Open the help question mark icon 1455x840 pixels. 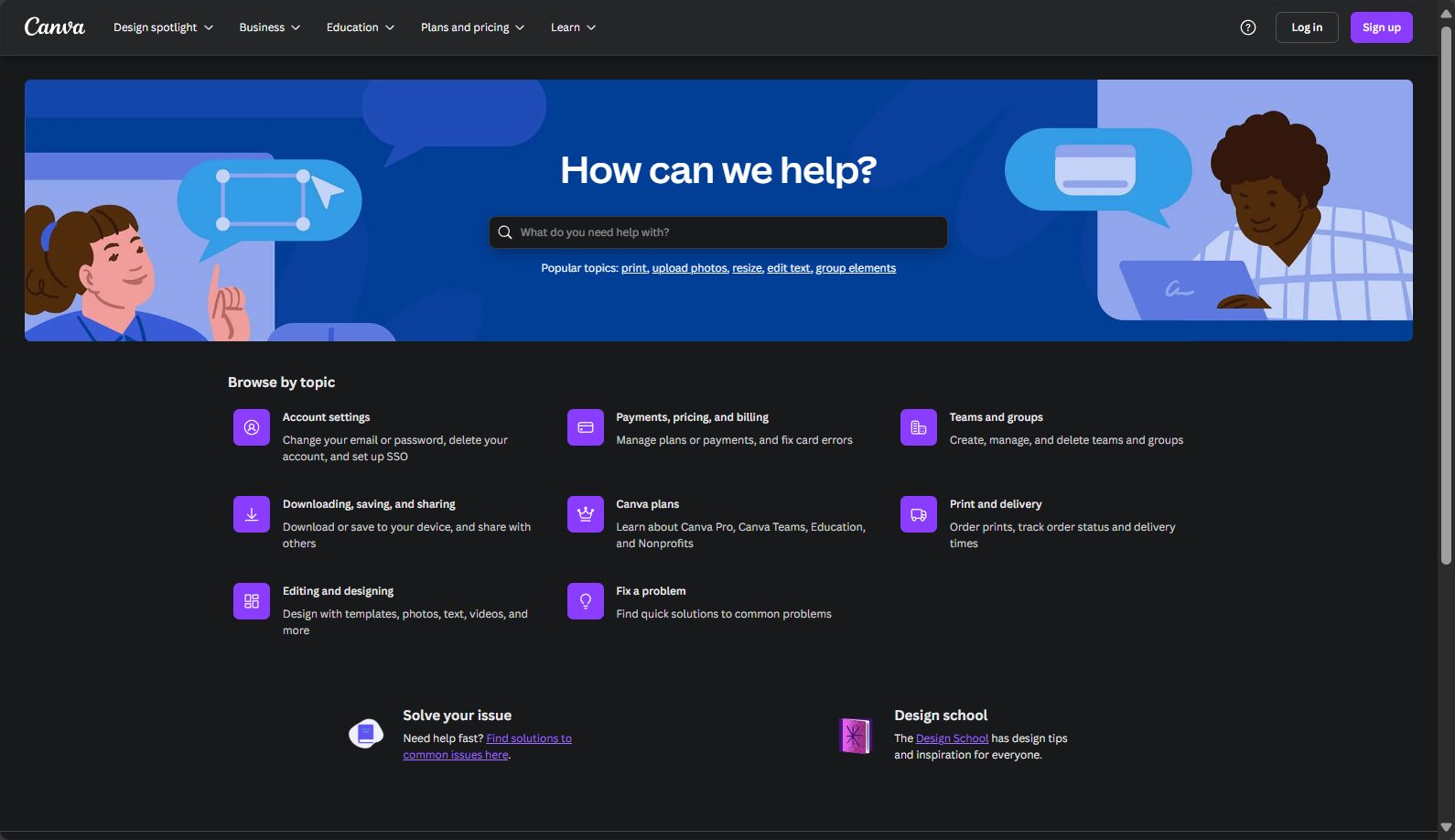point(1248,27)
